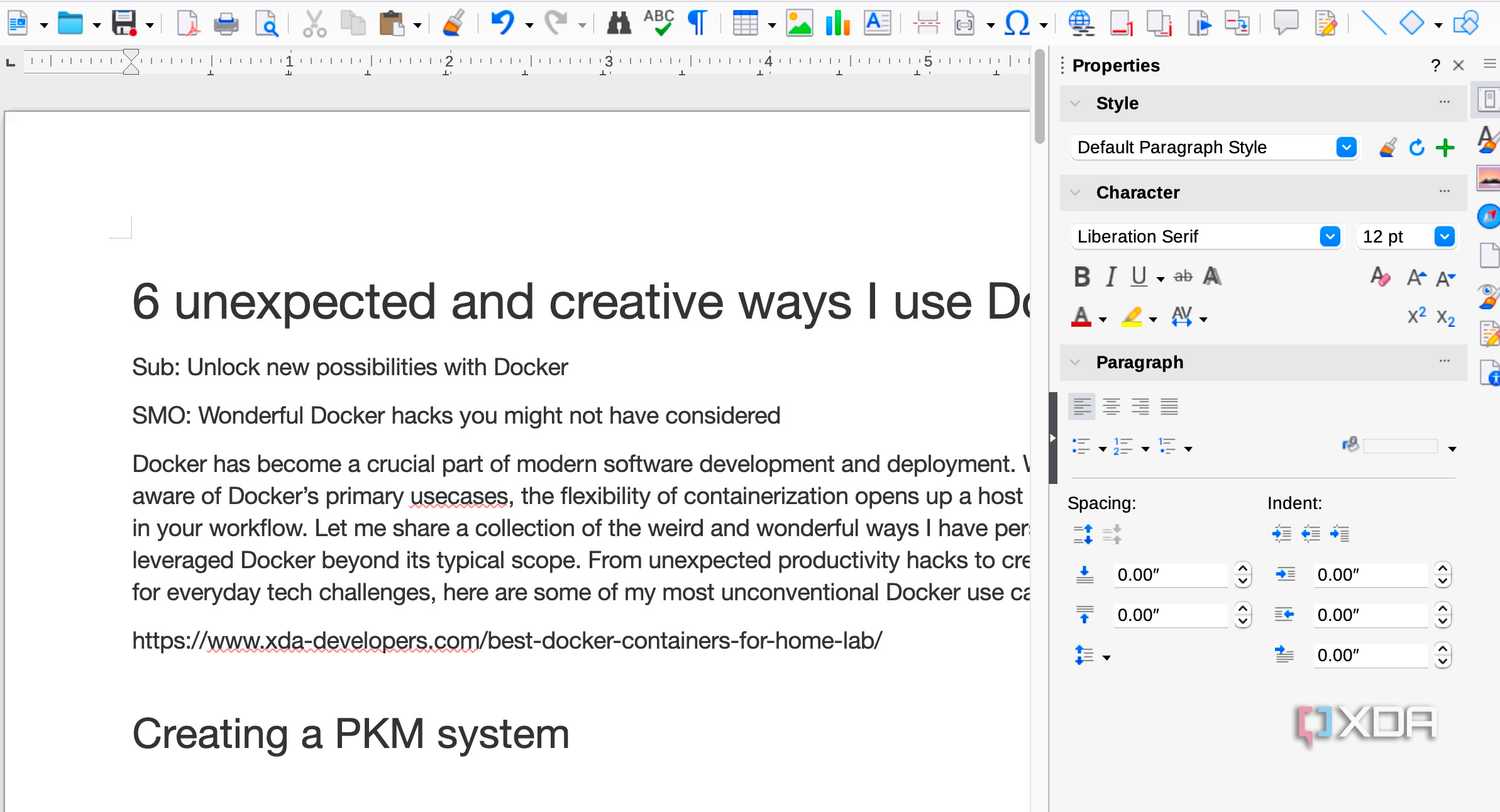Insert a table from the toolbar
This screenshot has width=1500, height=812.
point(745,22)
